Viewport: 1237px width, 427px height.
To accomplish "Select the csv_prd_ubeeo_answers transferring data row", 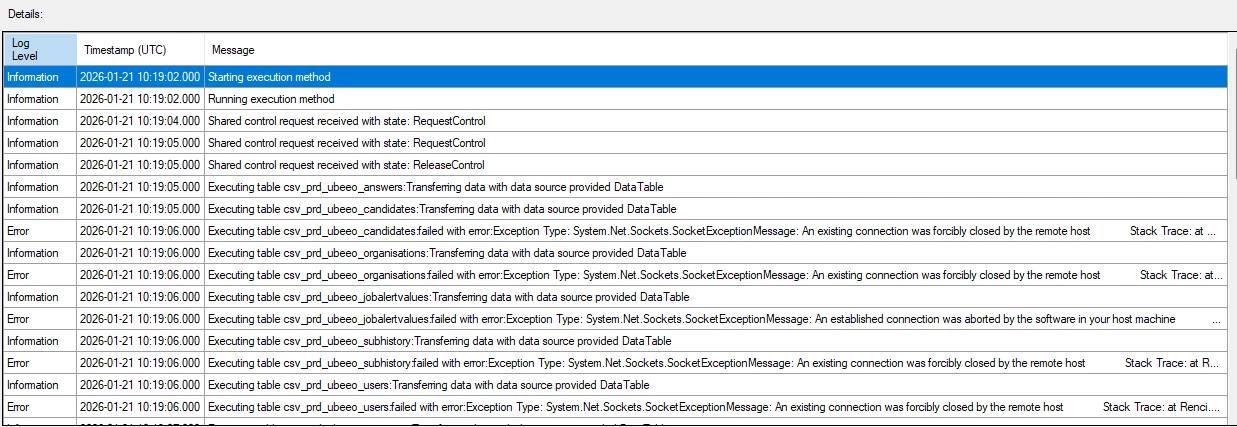I will pos(435,187).
